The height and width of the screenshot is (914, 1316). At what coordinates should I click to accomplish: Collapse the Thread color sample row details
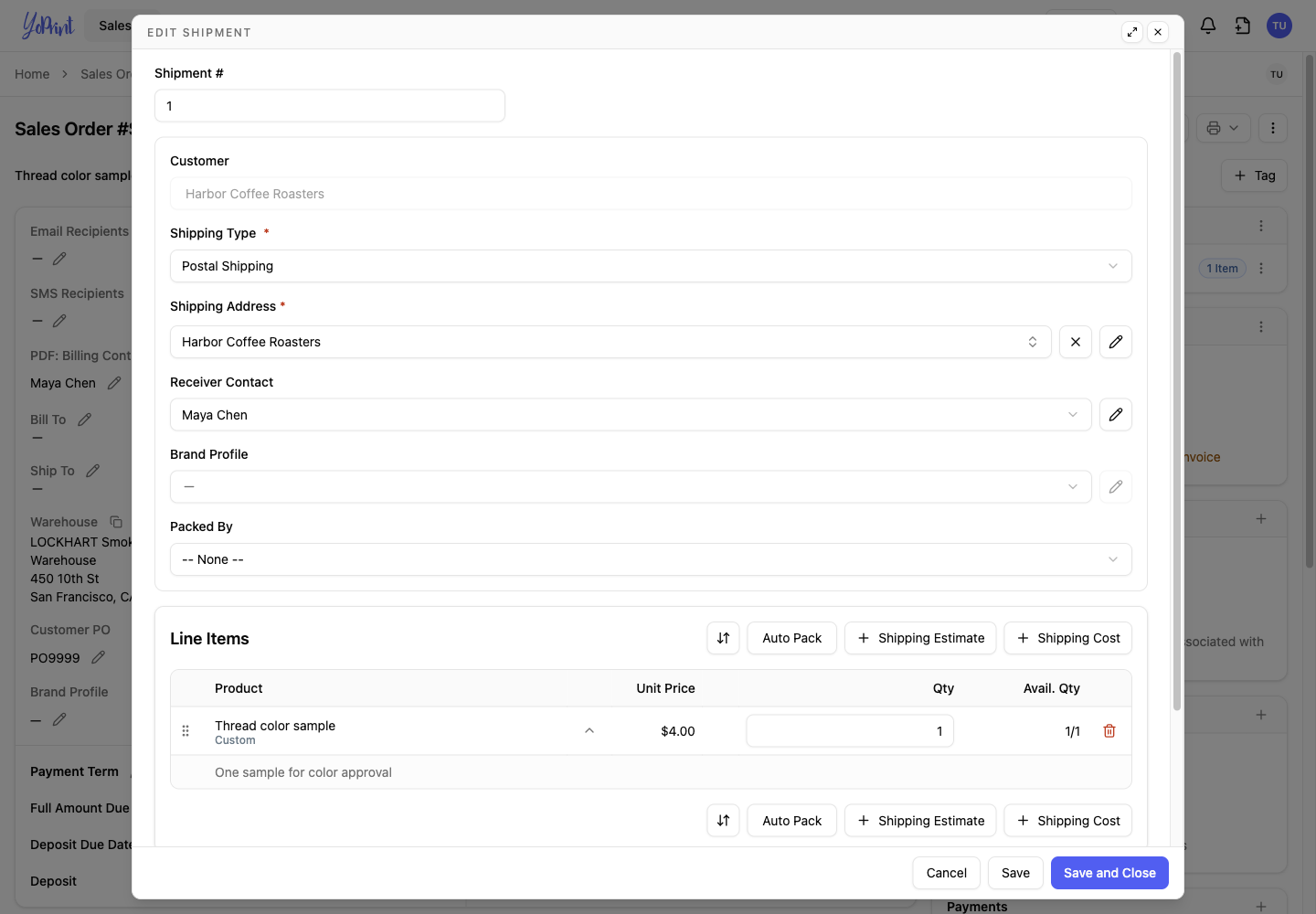[589, 731]
